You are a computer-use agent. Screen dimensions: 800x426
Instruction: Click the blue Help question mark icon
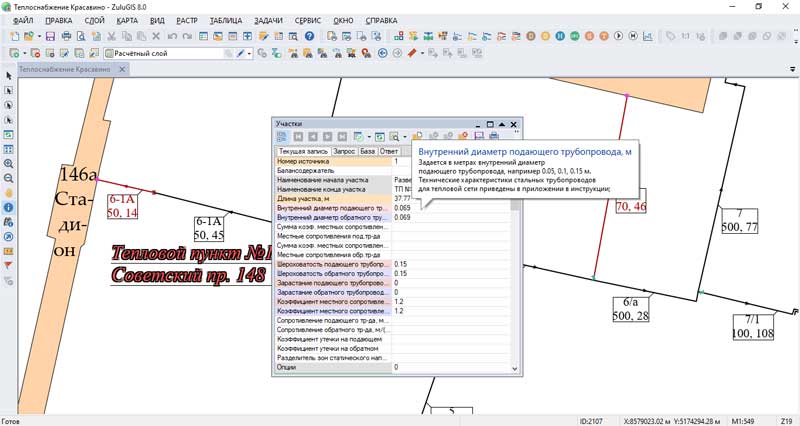[x=309, y=36]
